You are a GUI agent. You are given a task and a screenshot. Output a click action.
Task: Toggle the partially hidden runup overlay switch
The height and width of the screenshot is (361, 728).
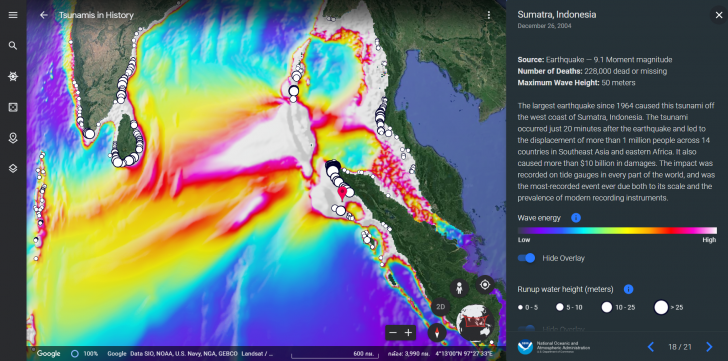pos(526,329)
